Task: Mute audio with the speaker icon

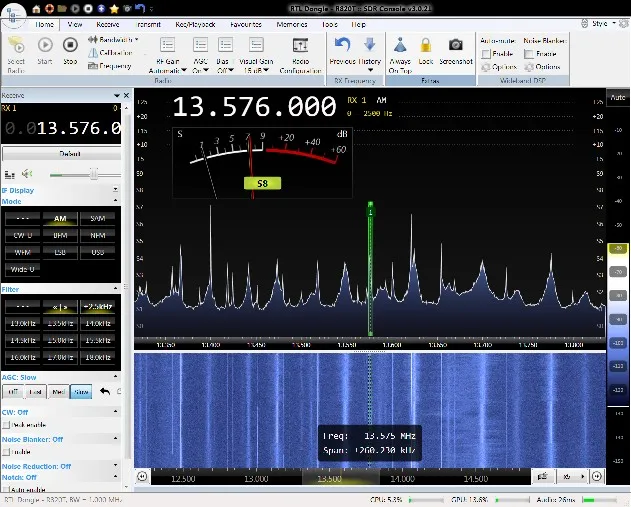Action: (25, 173)
